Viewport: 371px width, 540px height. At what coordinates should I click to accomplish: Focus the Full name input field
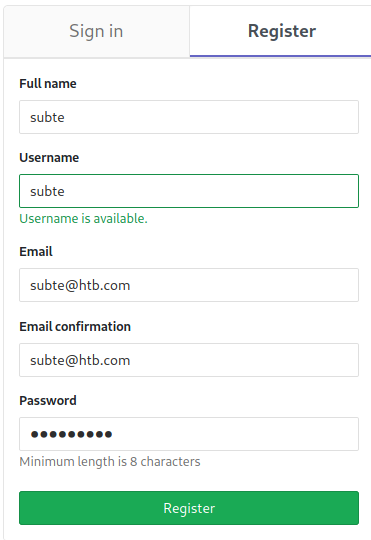point(189,117)
